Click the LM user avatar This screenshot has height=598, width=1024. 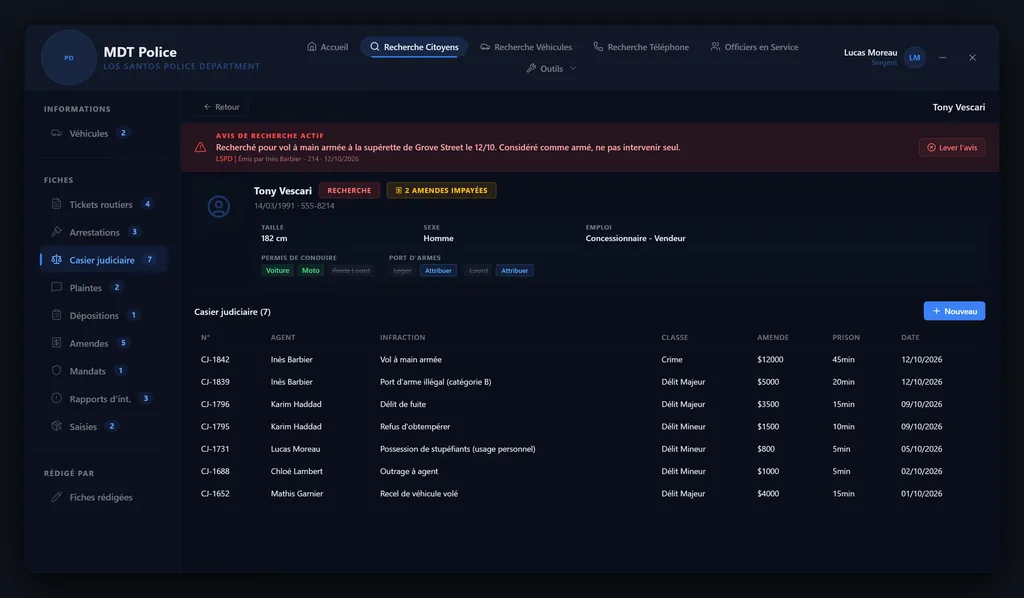[914, 57]
